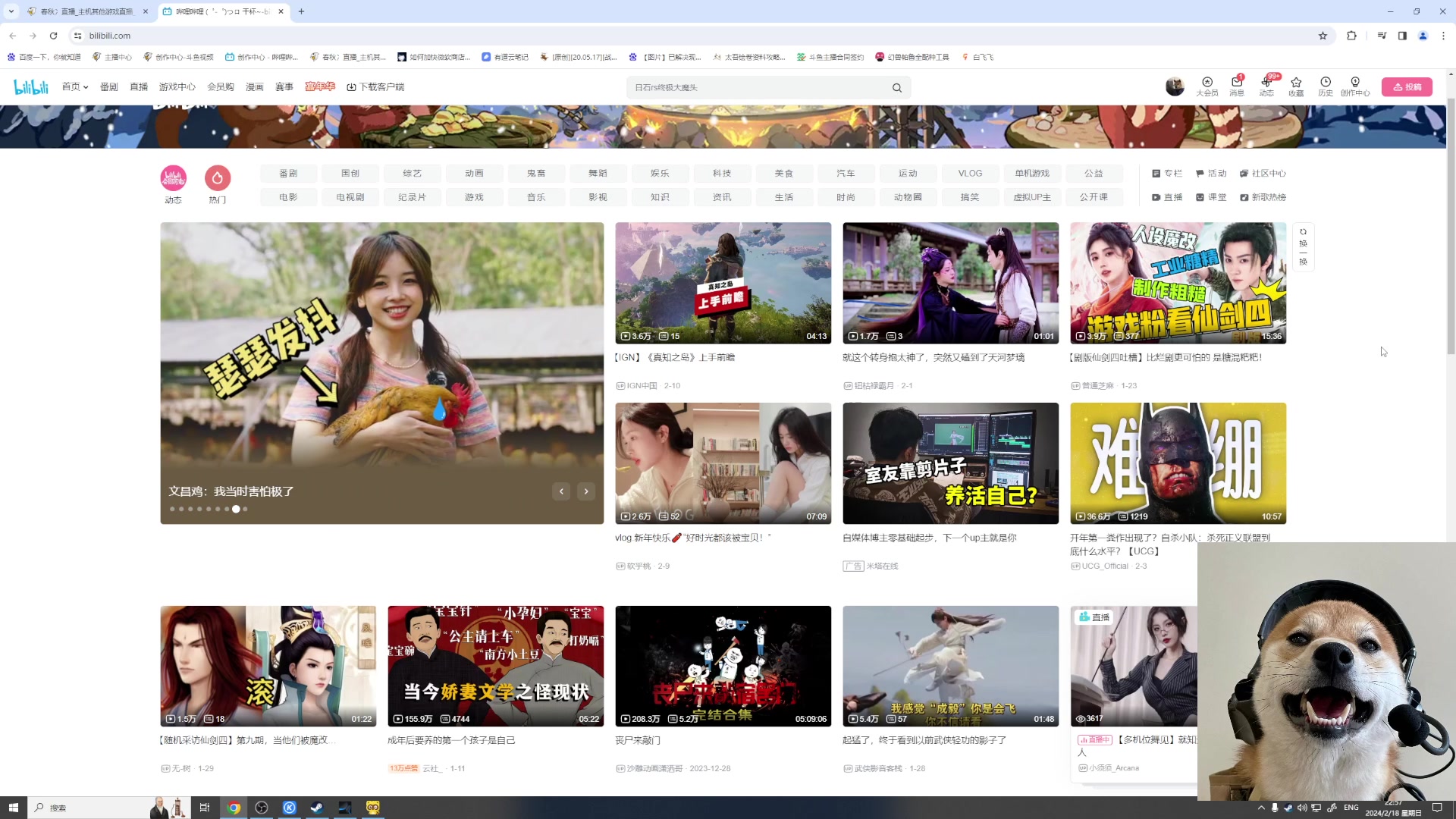Open 当今娇妻文学之怪现状 video thumbnail
Screen dimensions: 1456x819
click(495, 666)
